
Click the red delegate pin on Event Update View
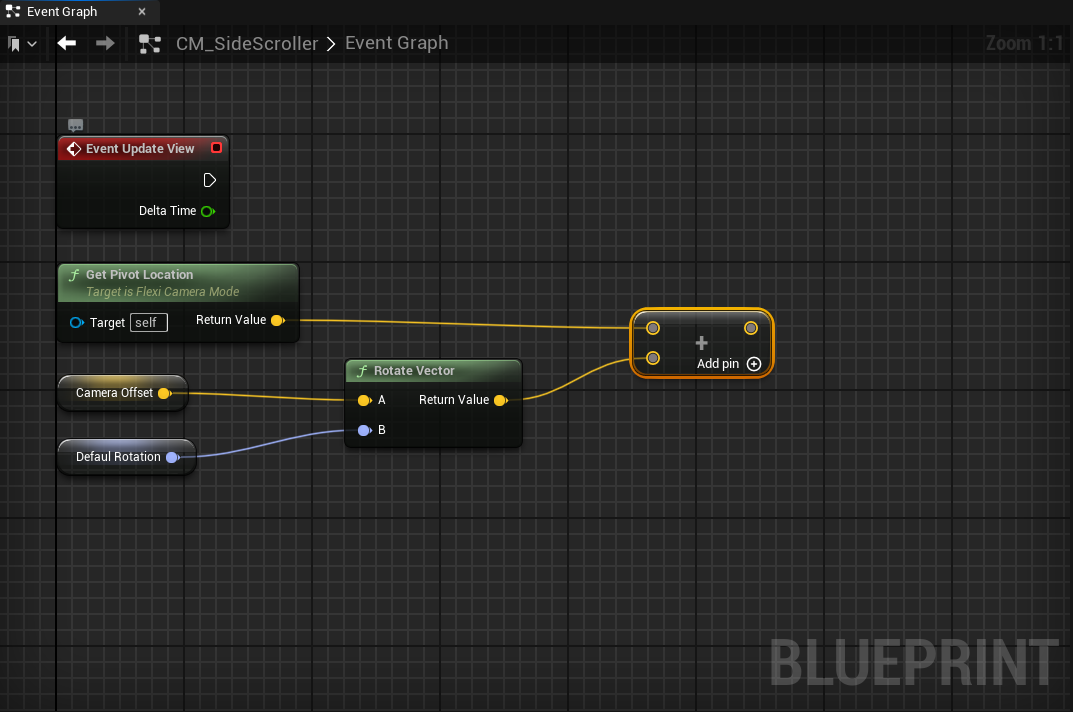216,148
